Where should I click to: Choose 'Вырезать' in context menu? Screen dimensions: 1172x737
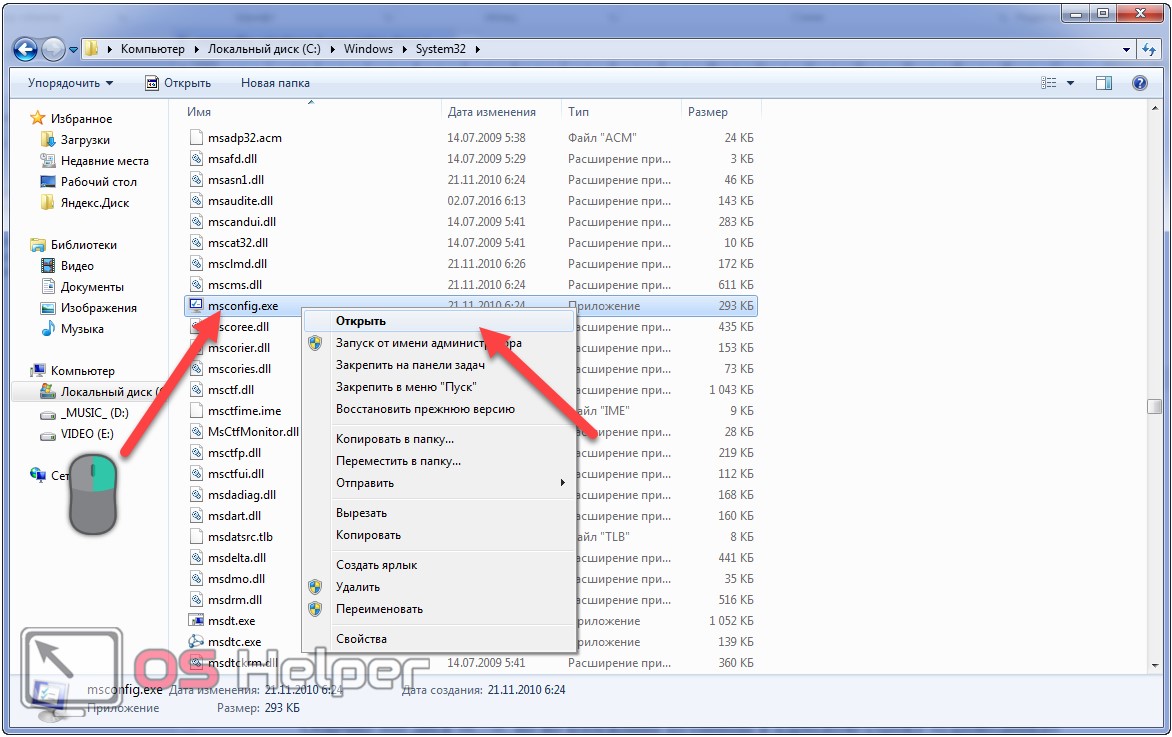(439, 513)
